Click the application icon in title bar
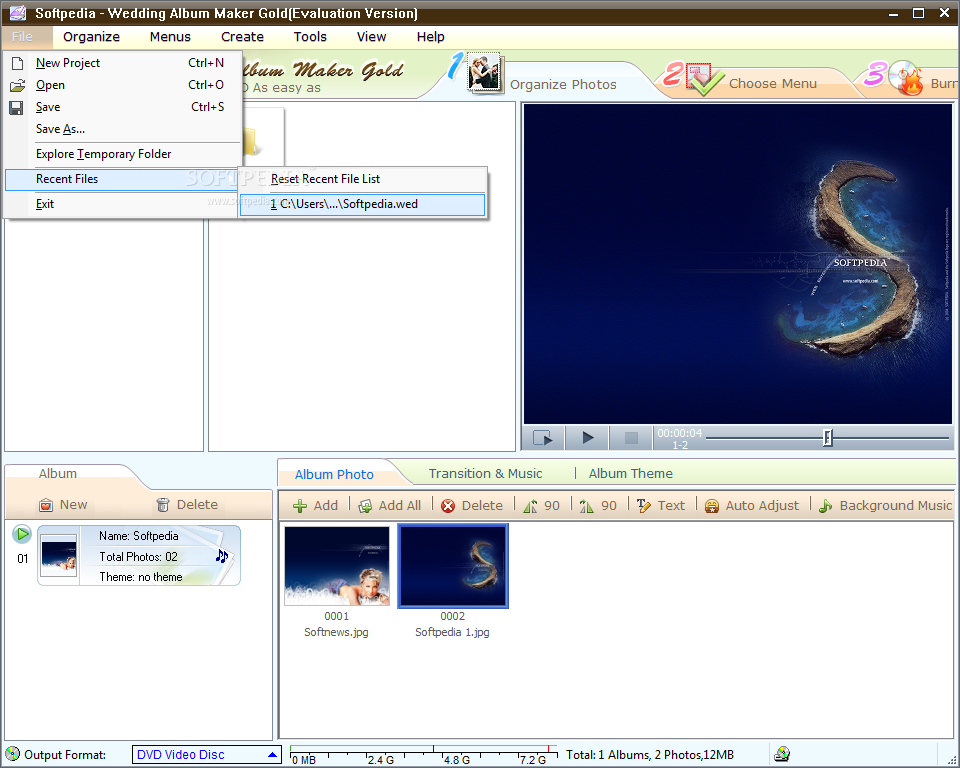The height and width of the screenshot is (768, 960). pyautogui.click(x=17, y=13)
